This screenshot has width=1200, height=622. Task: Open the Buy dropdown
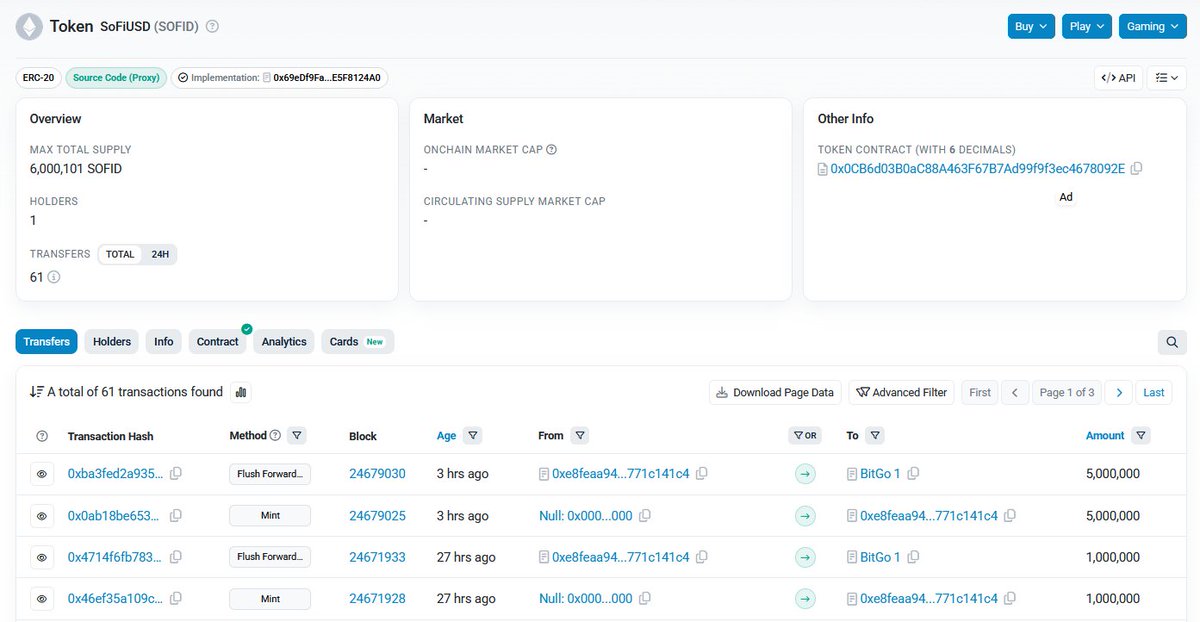click(x=1032, y=27)
